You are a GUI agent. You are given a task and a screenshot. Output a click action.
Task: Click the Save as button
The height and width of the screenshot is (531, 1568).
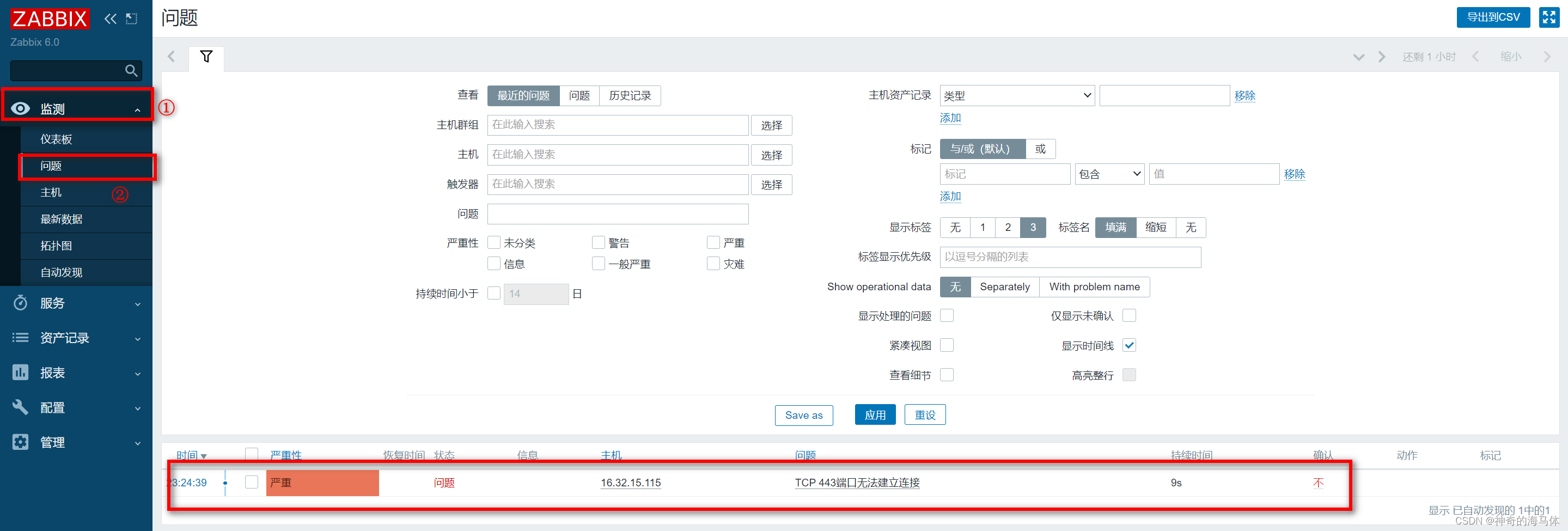(803, 414)
